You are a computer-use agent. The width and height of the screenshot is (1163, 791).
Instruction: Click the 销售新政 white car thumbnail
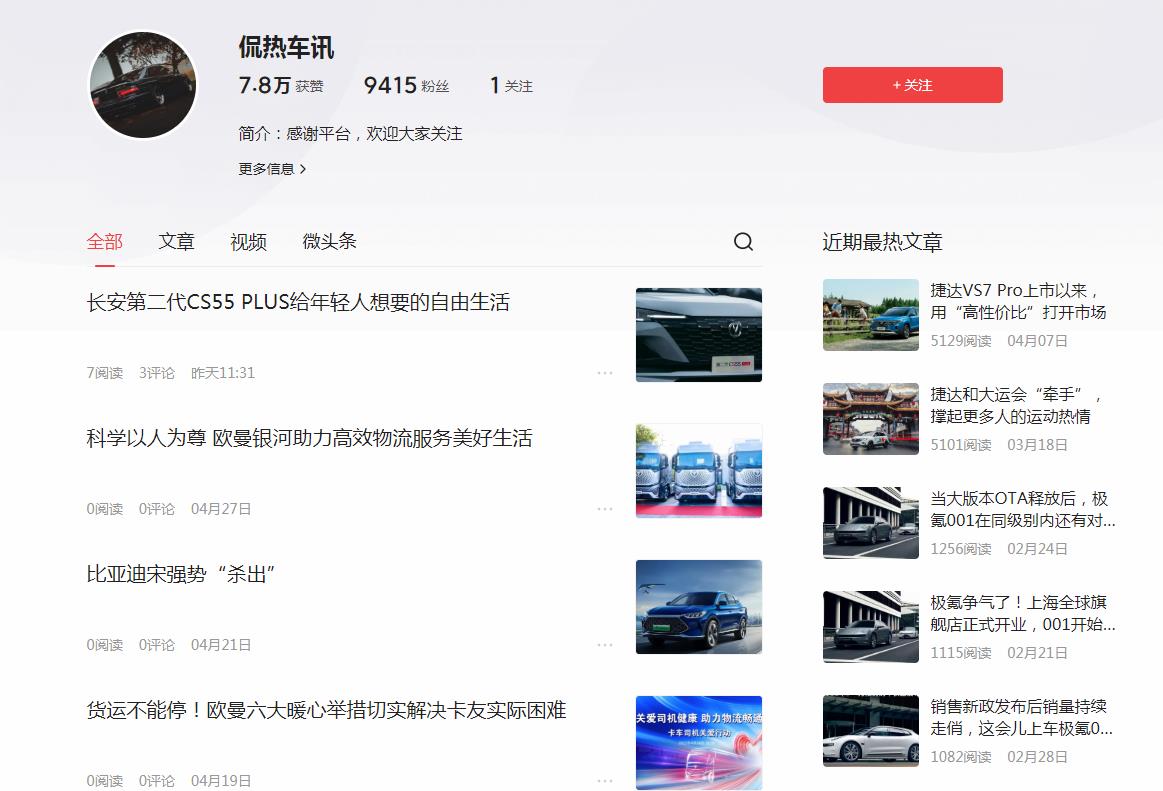[x=871, y=730]
